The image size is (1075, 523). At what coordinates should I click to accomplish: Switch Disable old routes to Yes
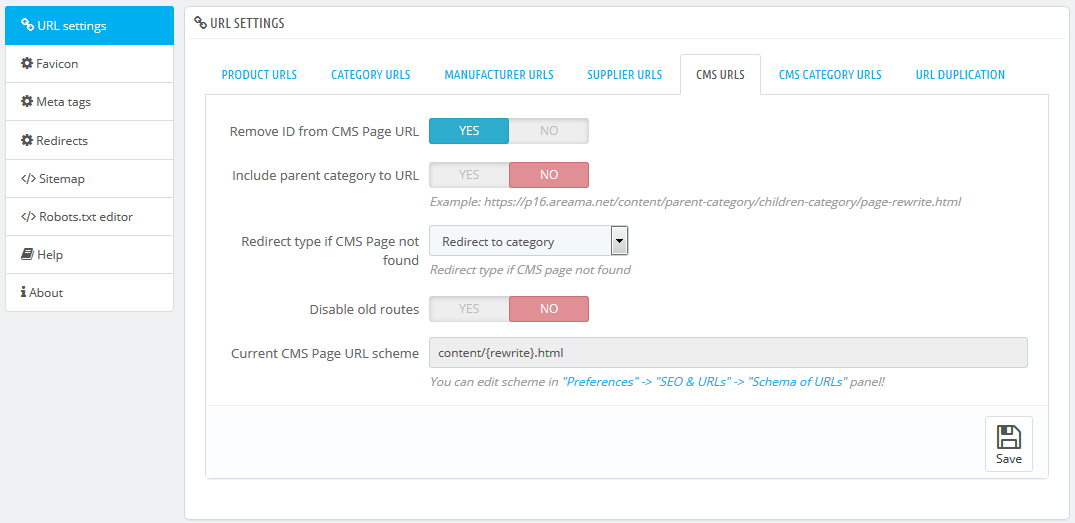[x=469, y=309]
